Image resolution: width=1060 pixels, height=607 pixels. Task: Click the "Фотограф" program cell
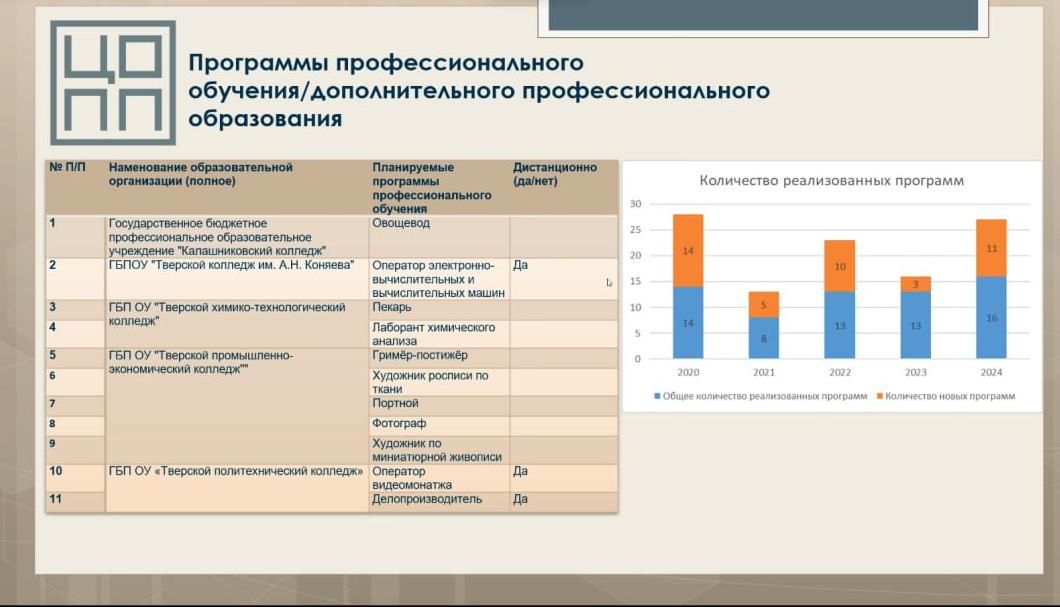[399, 424]
